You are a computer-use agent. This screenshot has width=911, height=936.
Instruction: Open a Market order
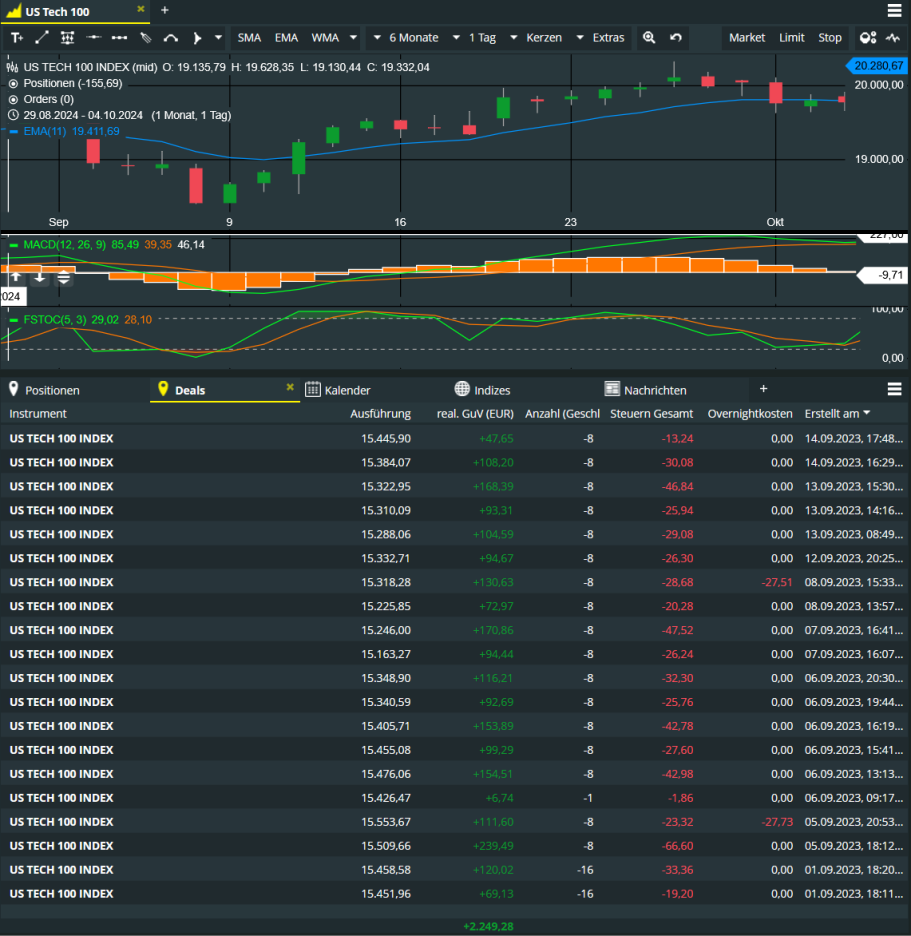coord(747,38)
